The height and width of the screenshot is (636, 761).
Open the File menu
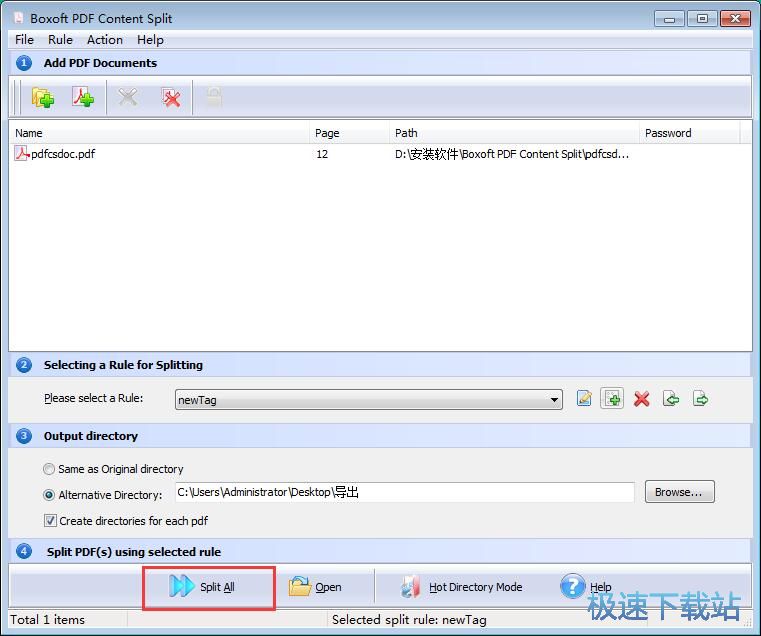[x=24, y=40]
